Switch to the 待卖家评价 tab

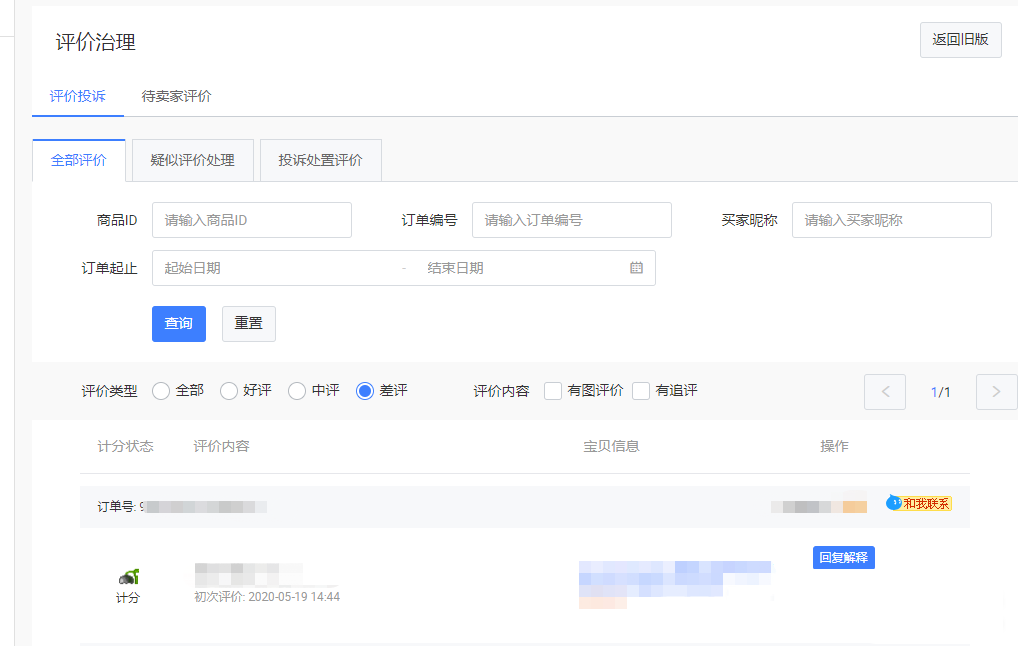click(x=176, y=97)
